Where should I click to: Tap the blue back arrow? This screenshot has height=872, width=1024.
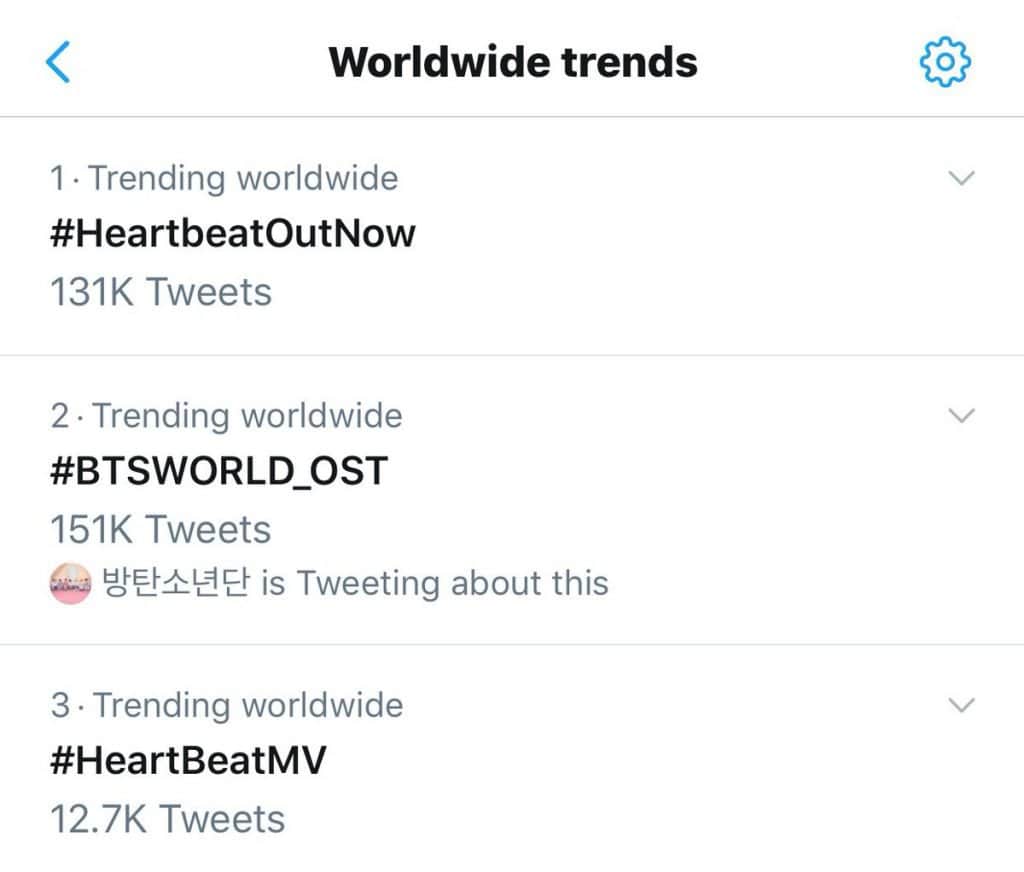click(59, 62)
